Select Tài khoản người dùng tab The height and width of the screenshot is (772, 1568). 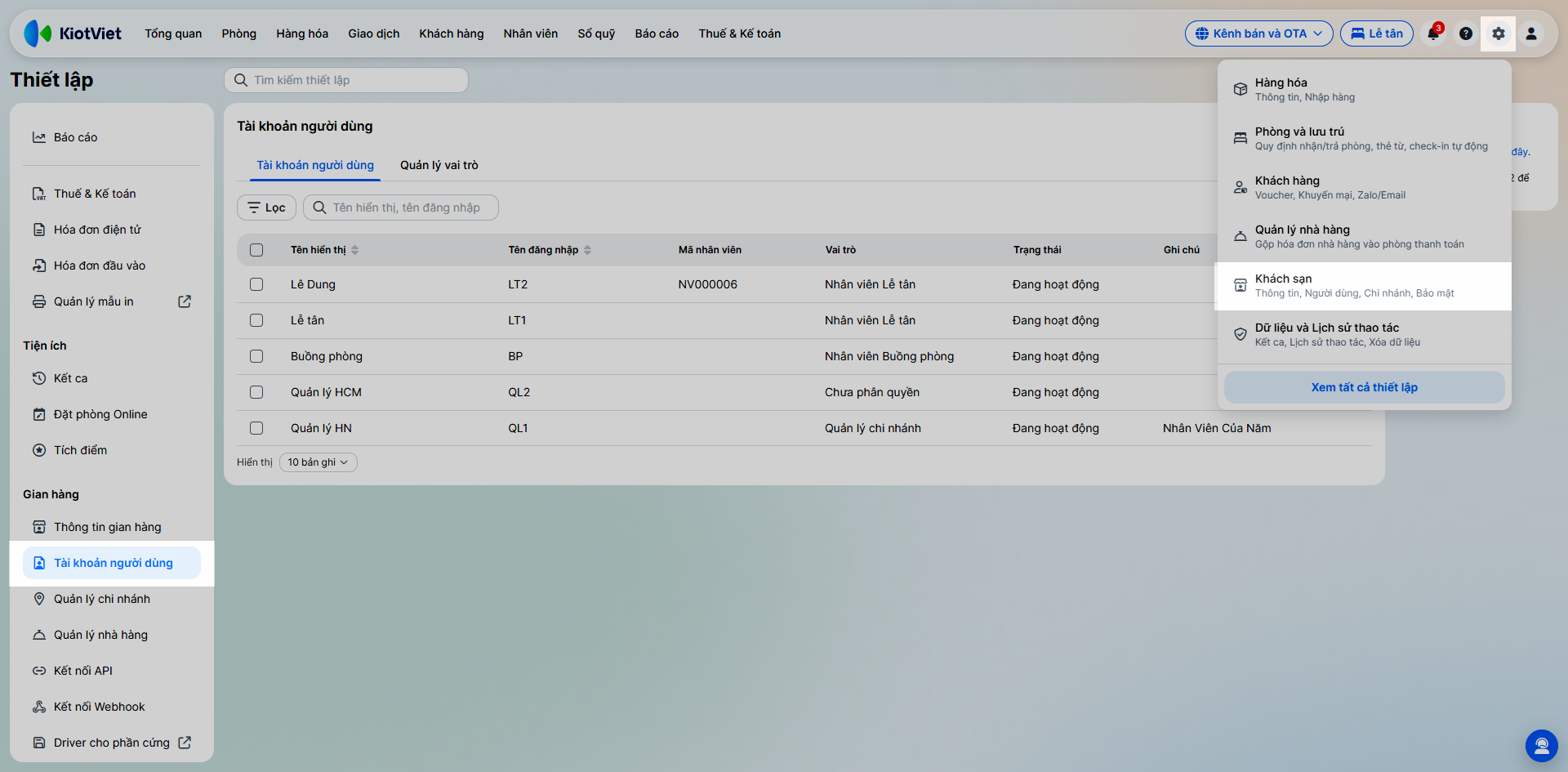point(315,165)
